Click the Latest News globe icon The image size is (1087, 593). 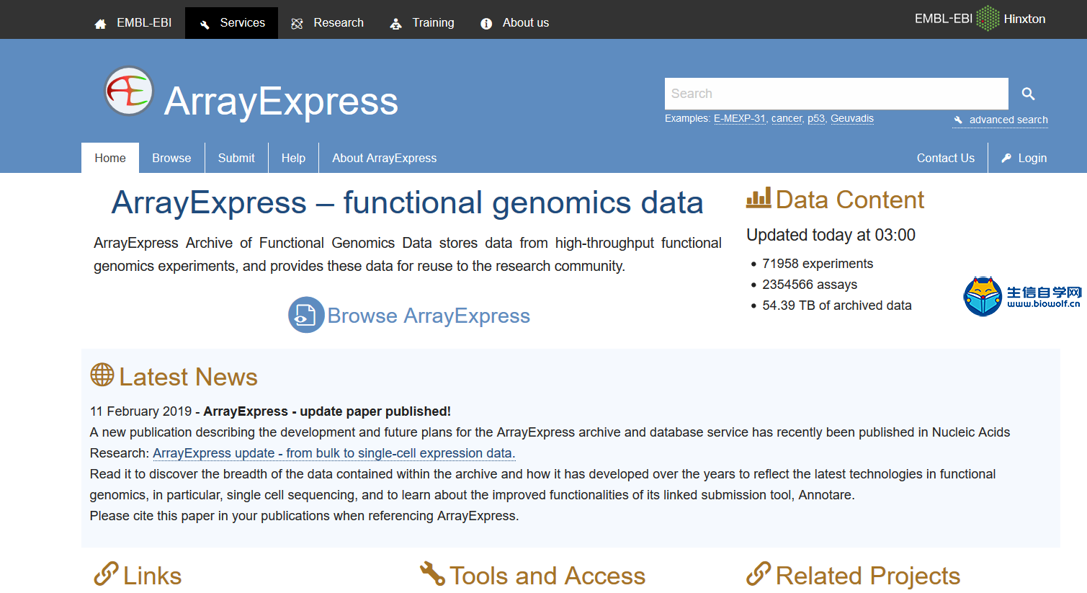(102, 375)
